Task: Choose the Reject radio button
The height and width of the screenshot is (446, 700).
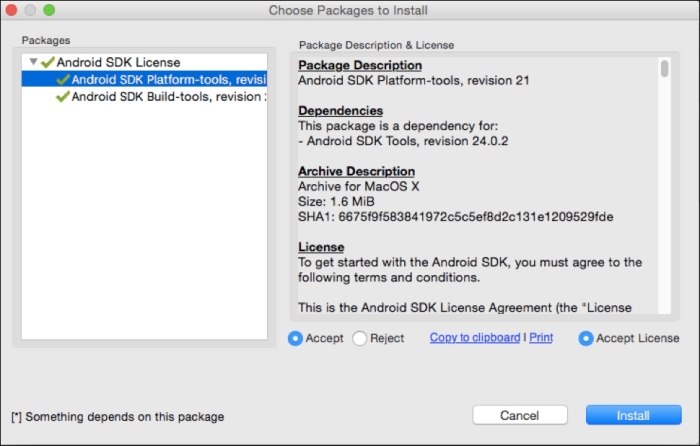Action: 359,338
